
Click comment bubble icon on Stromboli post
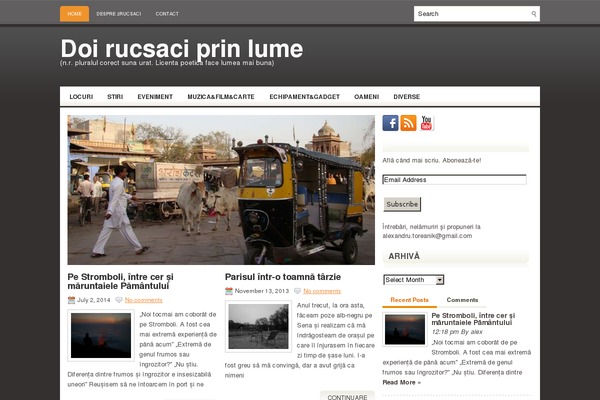(119, 300)
